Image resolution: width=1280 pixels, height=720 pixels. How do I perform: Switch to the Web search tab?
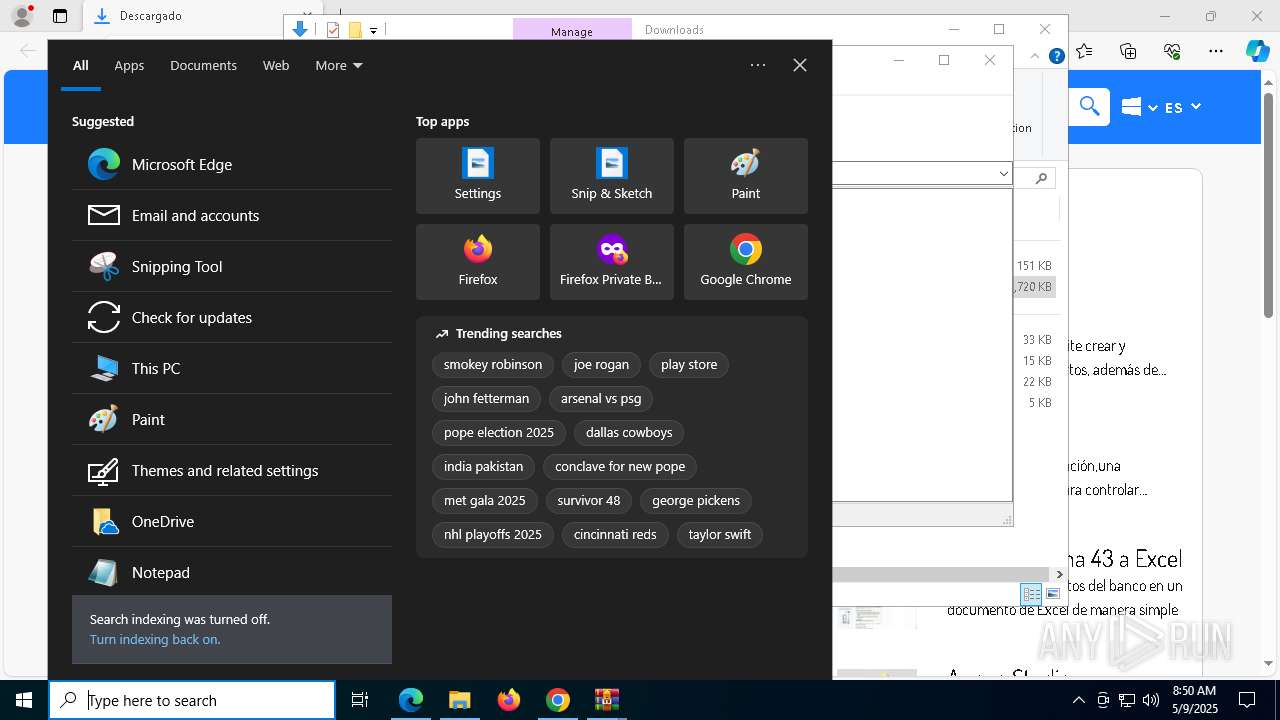pos(276,65)
